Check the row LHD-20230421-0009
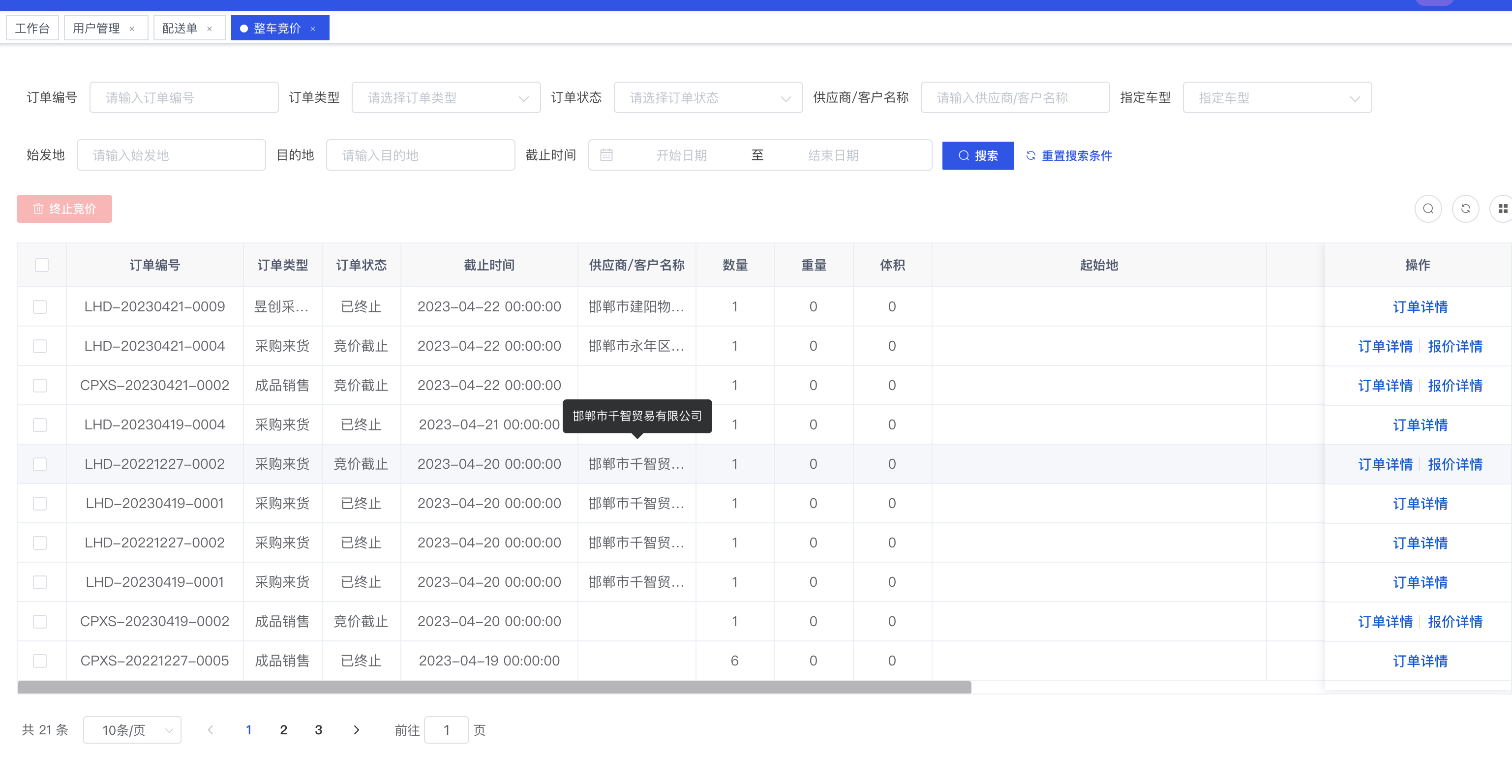 [x=40, y=307]
